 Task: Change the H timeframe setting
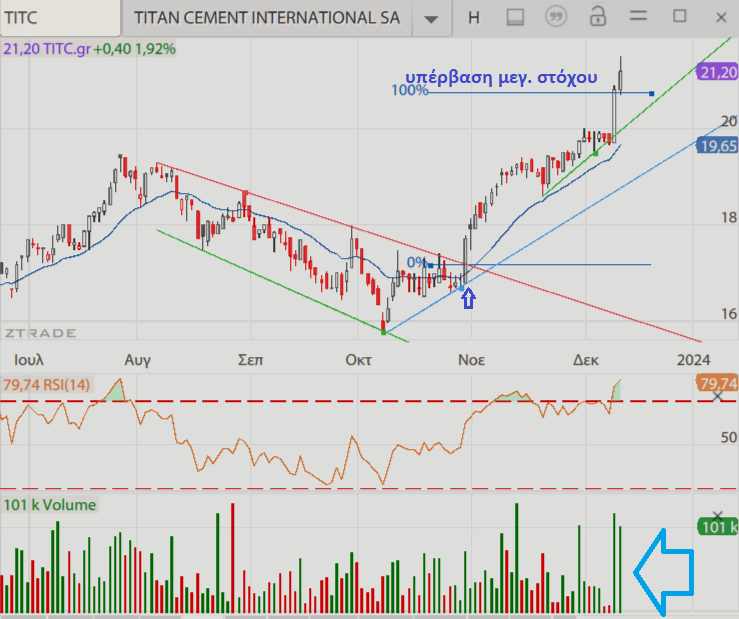click(474, 18)
